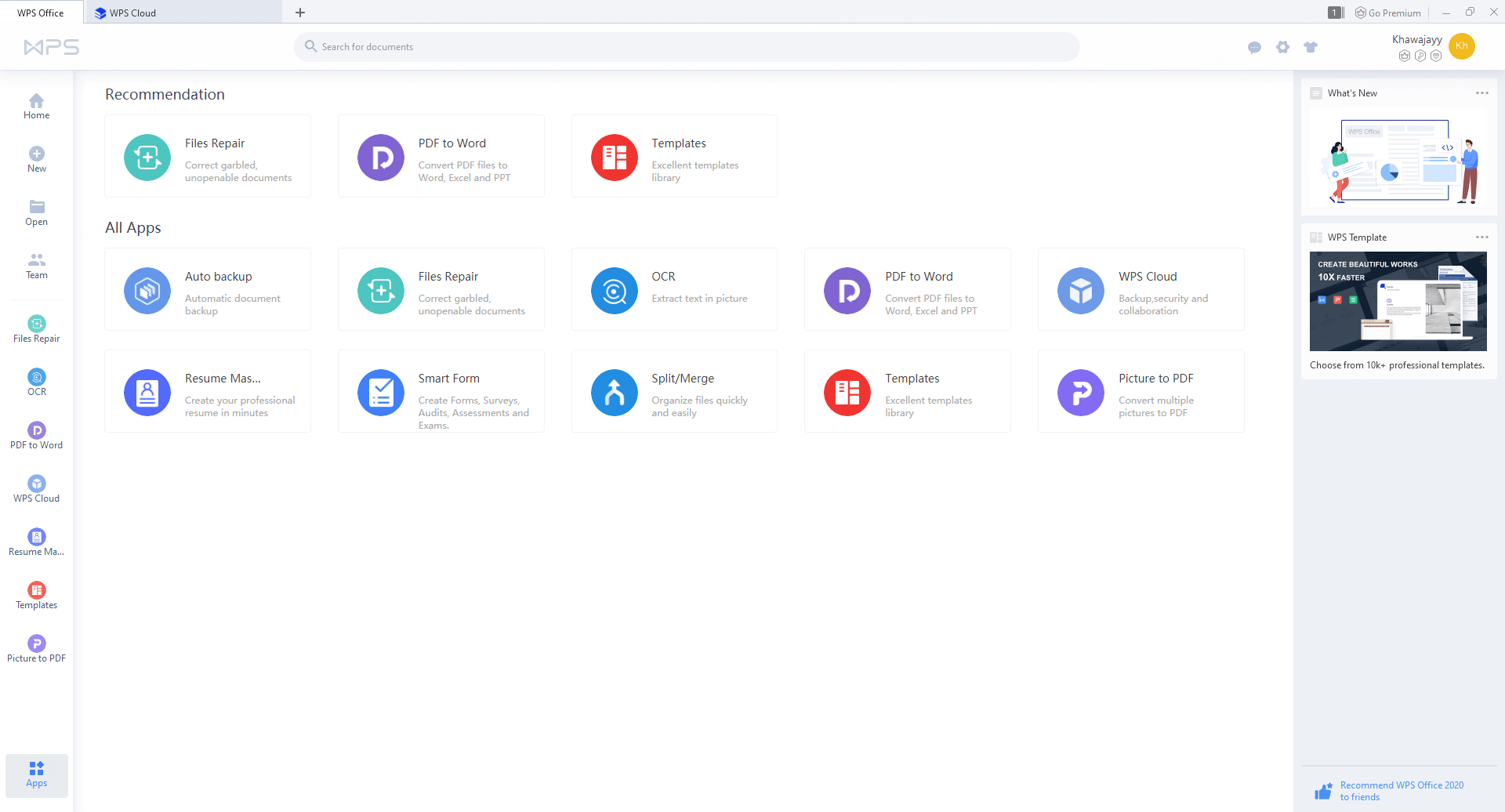Open the OCR app tile in All Apps
Image resolution: width=1505 pixels, height=812 pixels.
[674, 289]
